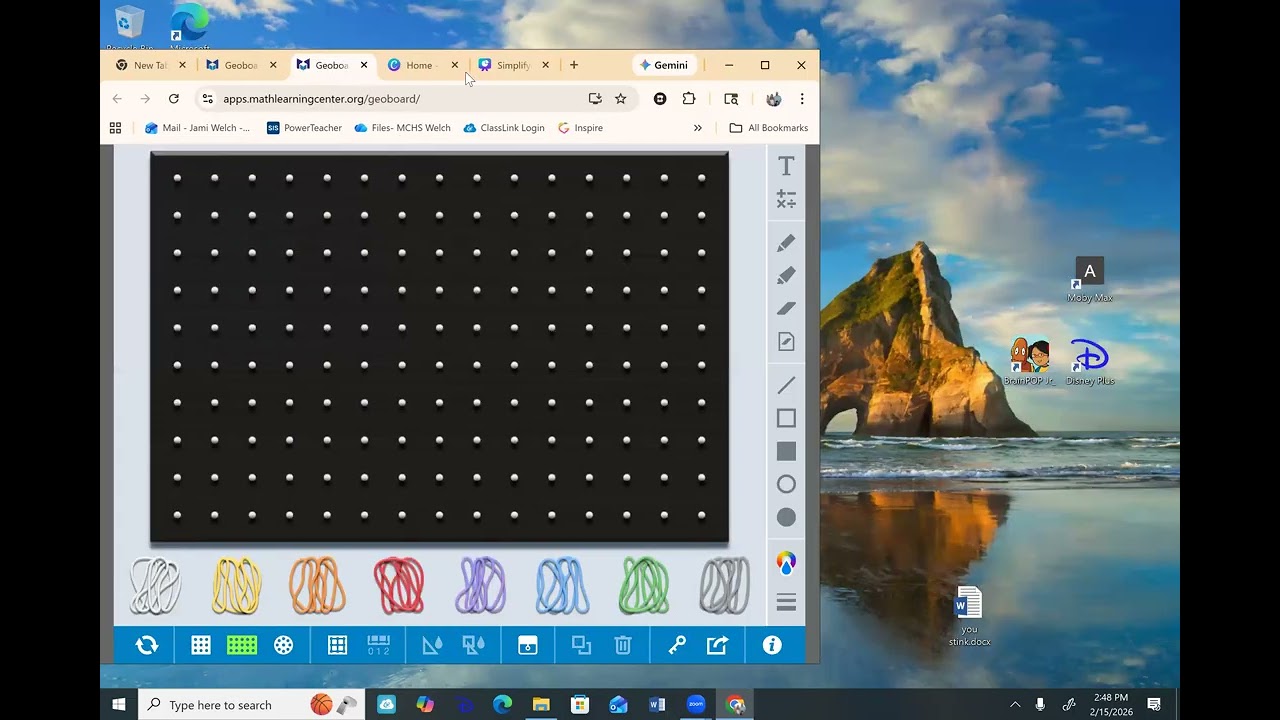This screenshot has width=1280, height=720.
Task: Open the drawing color picker droplet
Action: (x=786, y=563)
